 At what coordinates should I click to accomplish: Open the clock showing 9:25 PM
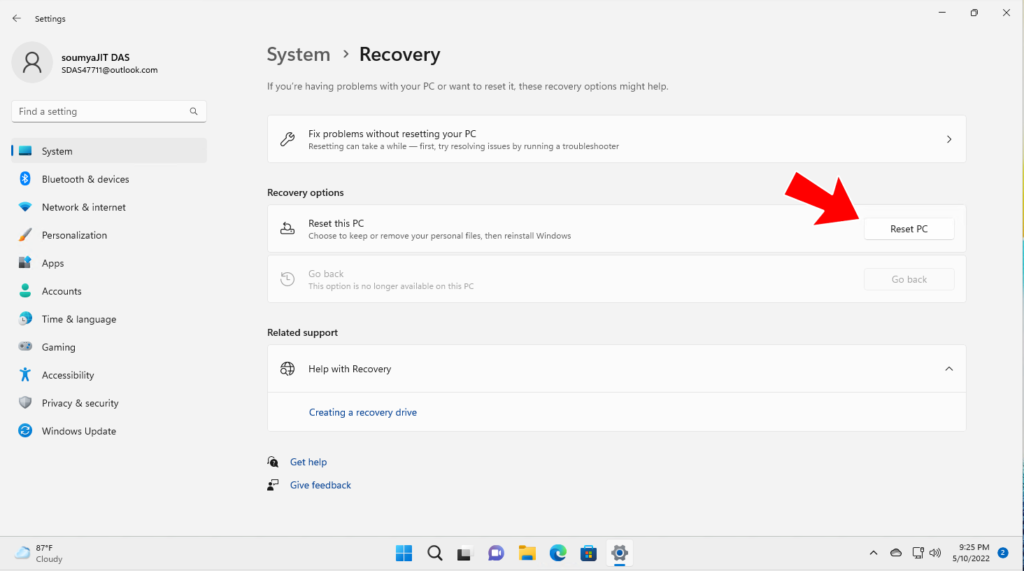(970, 553)
